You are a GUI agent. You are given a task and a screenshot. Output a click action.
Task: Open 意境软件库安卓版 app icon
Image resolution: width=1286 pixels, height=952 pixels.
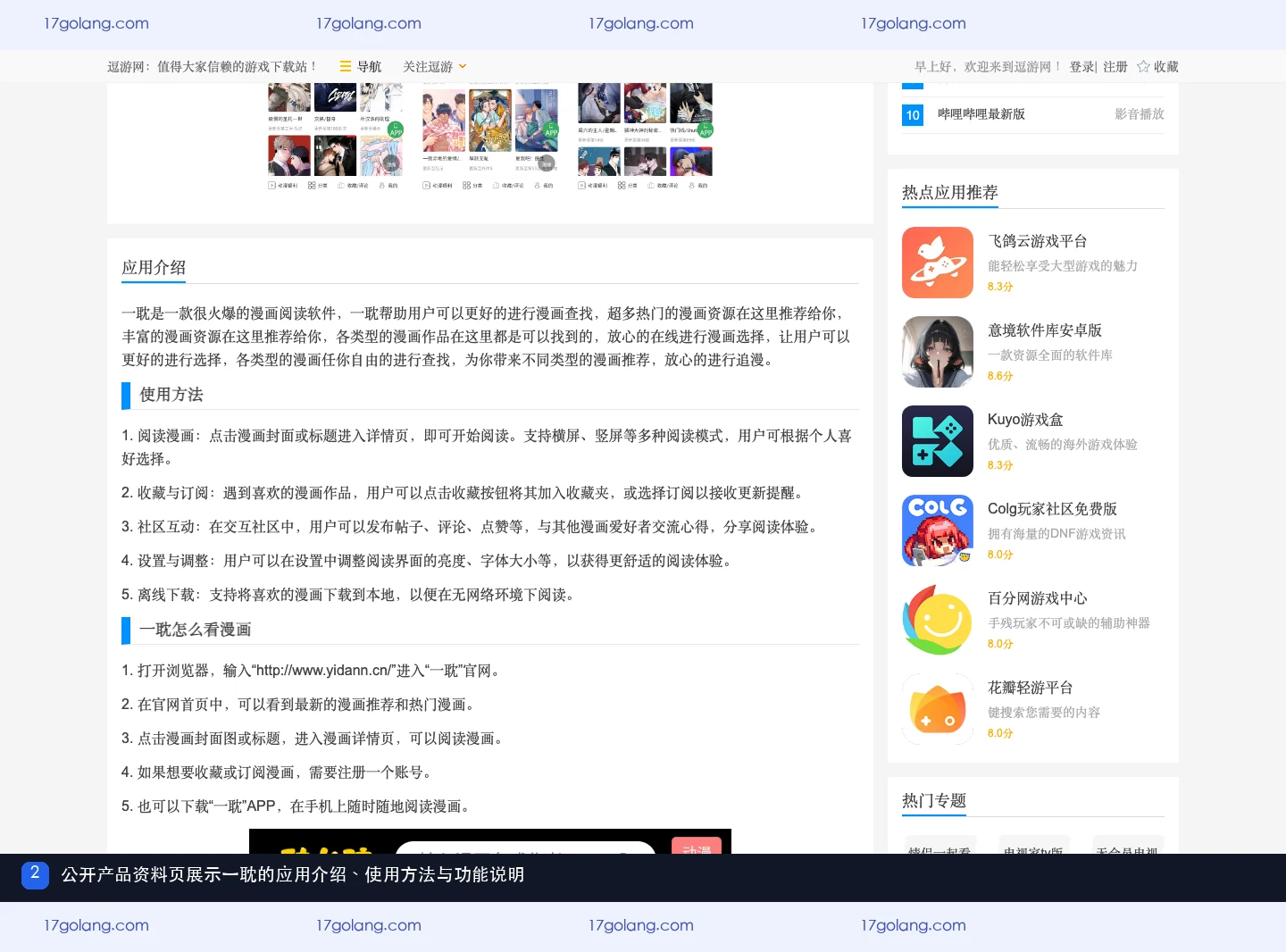(x=938, y=352)
